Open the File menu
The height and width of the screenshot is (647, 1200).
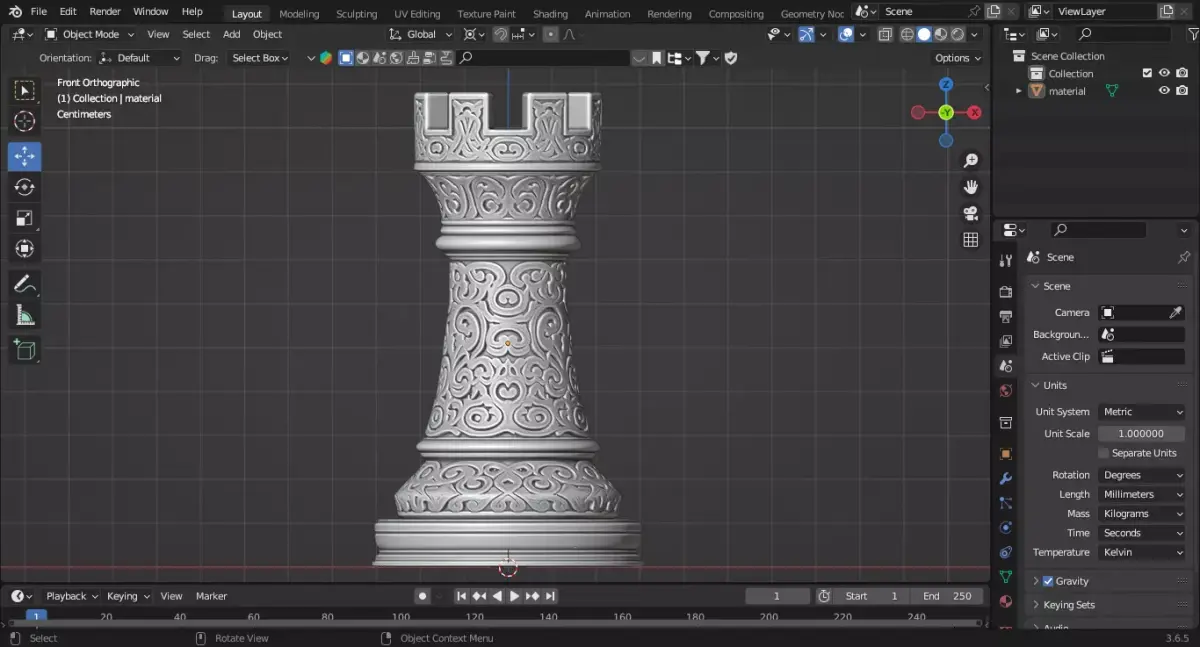(x=39, y=12)
